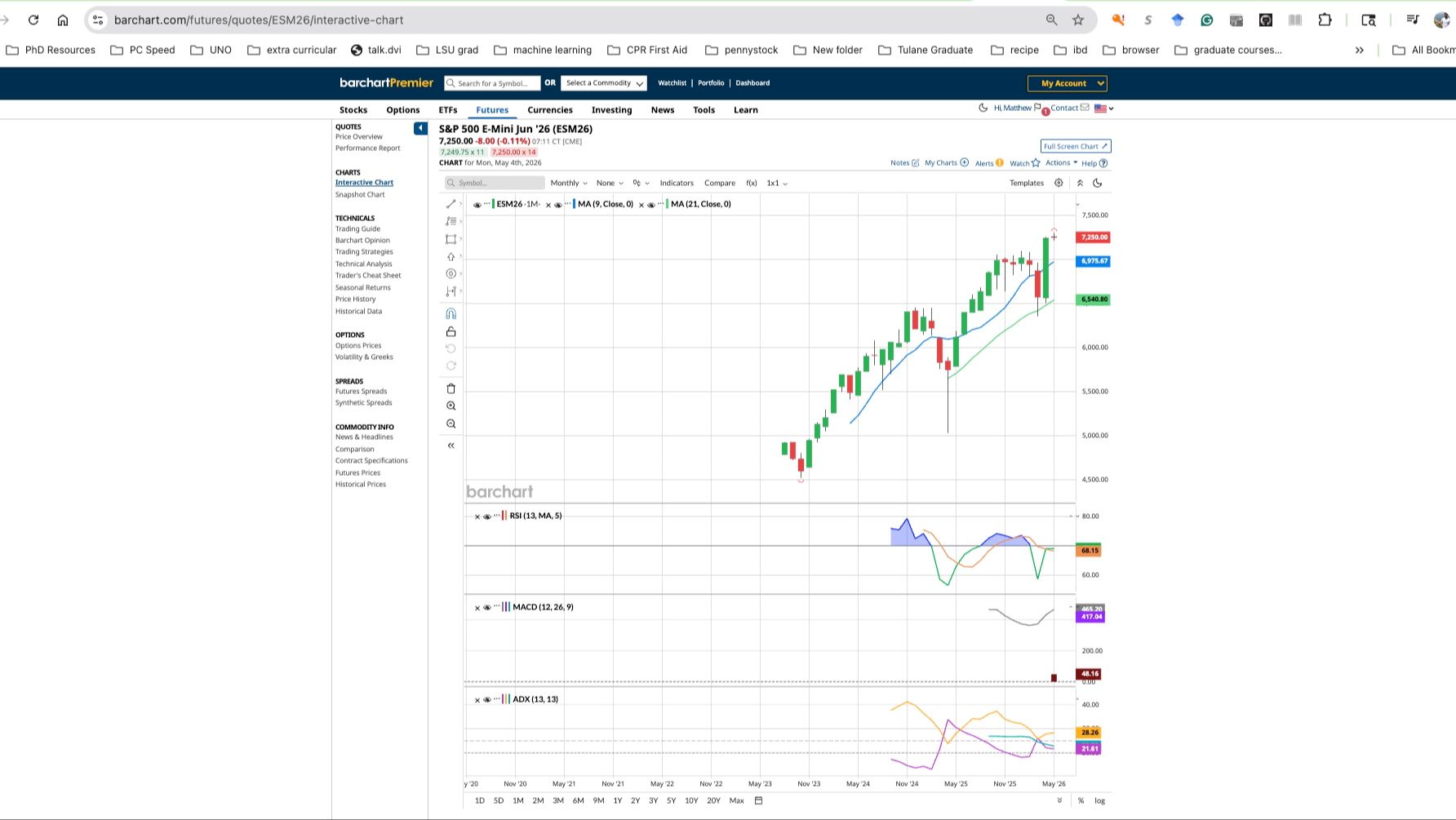1456x820 pixels.
Task: Switch to dark mode moon icon in chart toolbar
Action: click(1098, 183)
